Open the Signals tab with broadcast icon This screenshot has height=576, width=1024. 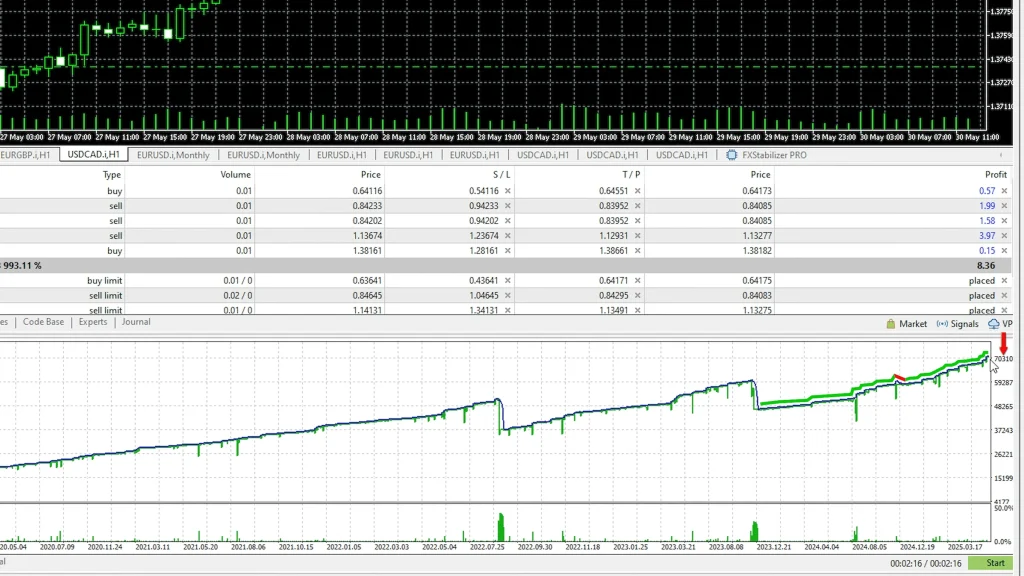click(x=957, y=324)
